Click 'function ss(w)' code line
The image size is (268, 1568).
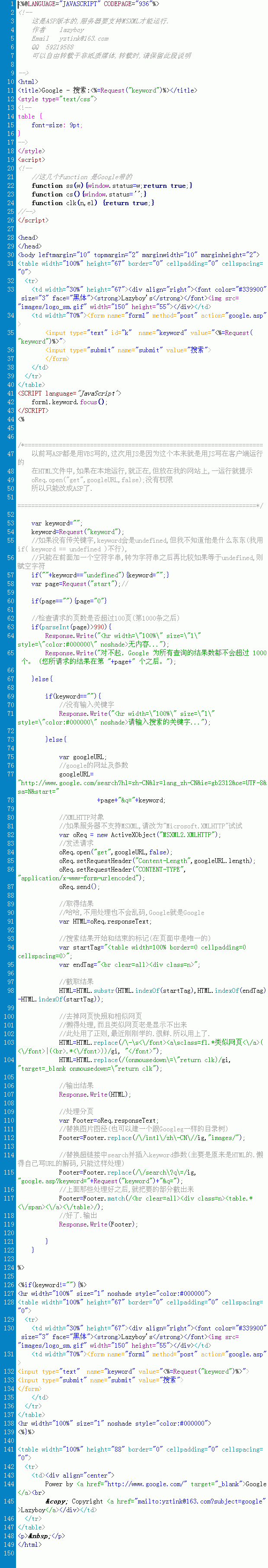112,186
